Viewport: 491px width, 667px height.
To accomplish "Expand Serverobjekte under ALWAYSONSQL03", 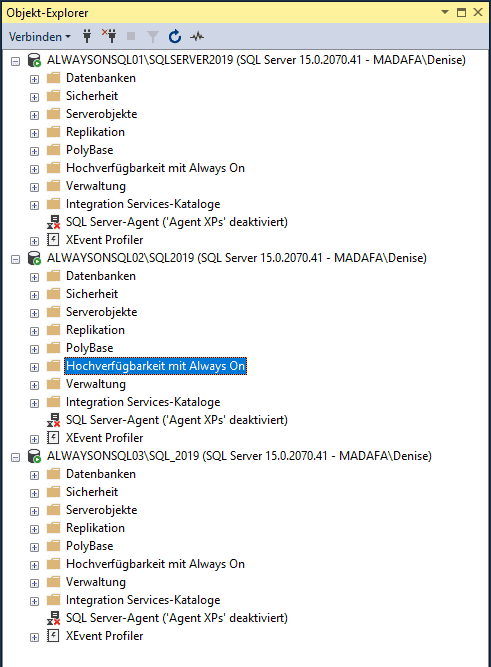I will [x=34, y=511].
